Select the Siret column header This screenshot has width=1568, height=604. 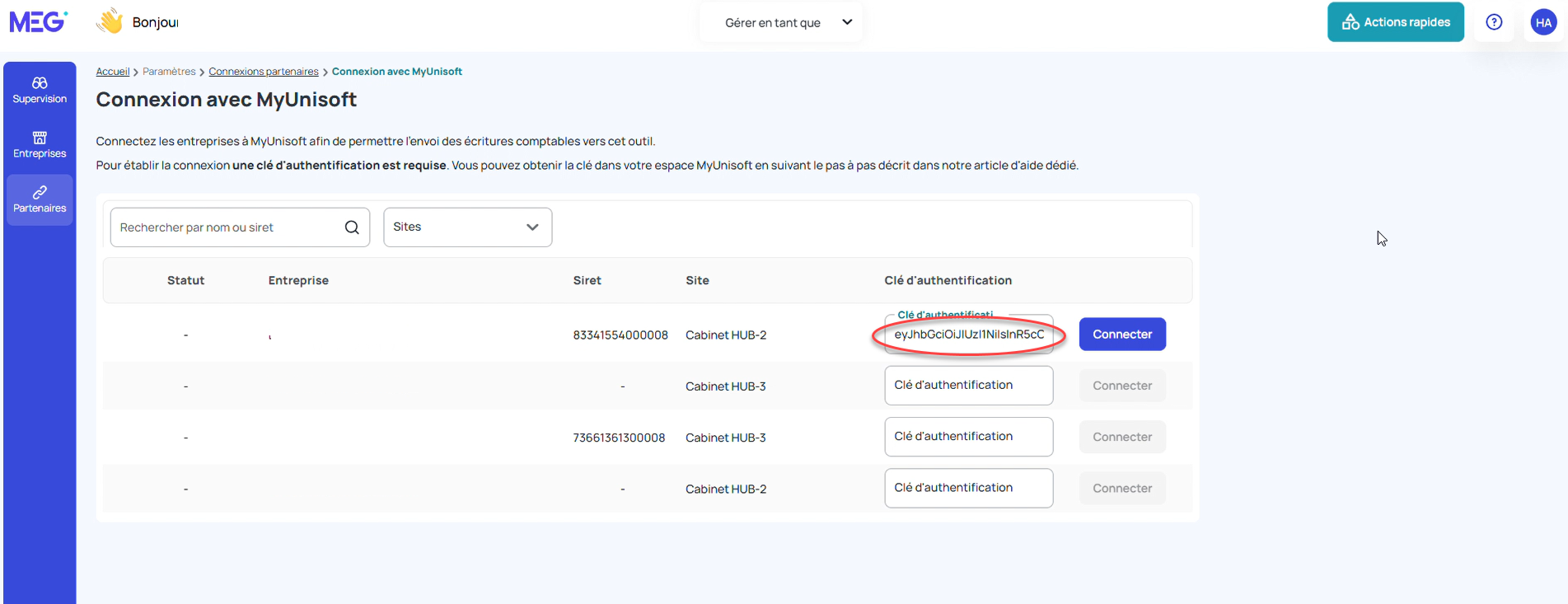point(587,280)
